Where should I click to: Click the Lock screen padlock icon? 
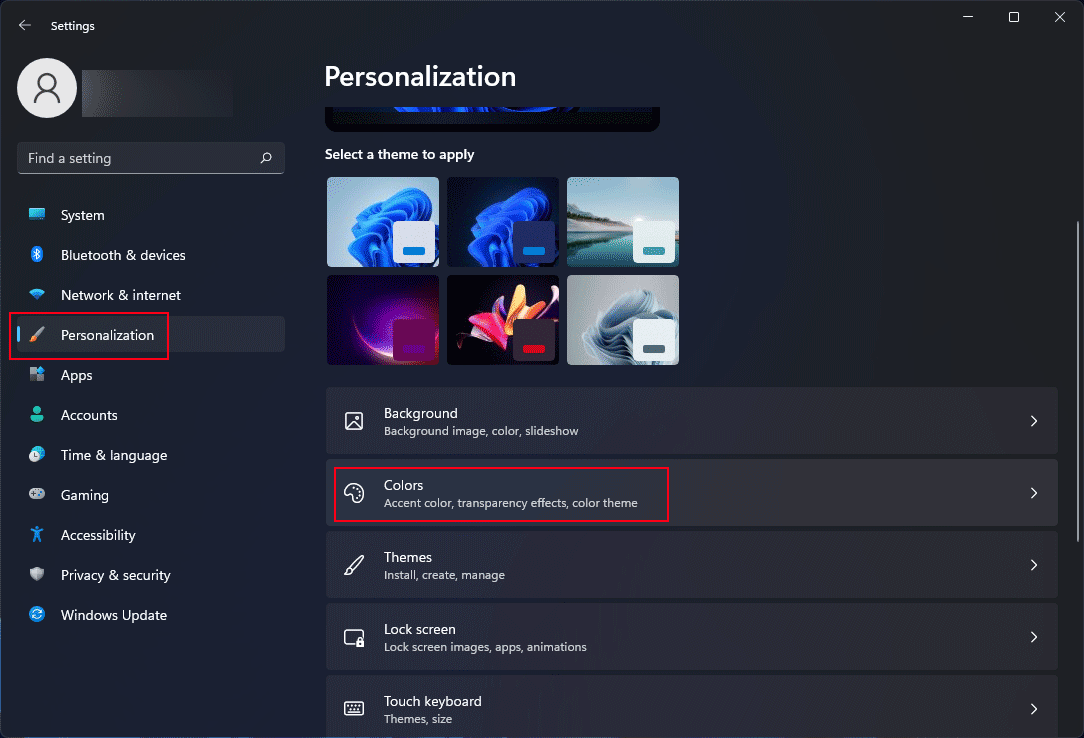click(x=354, y=637)
